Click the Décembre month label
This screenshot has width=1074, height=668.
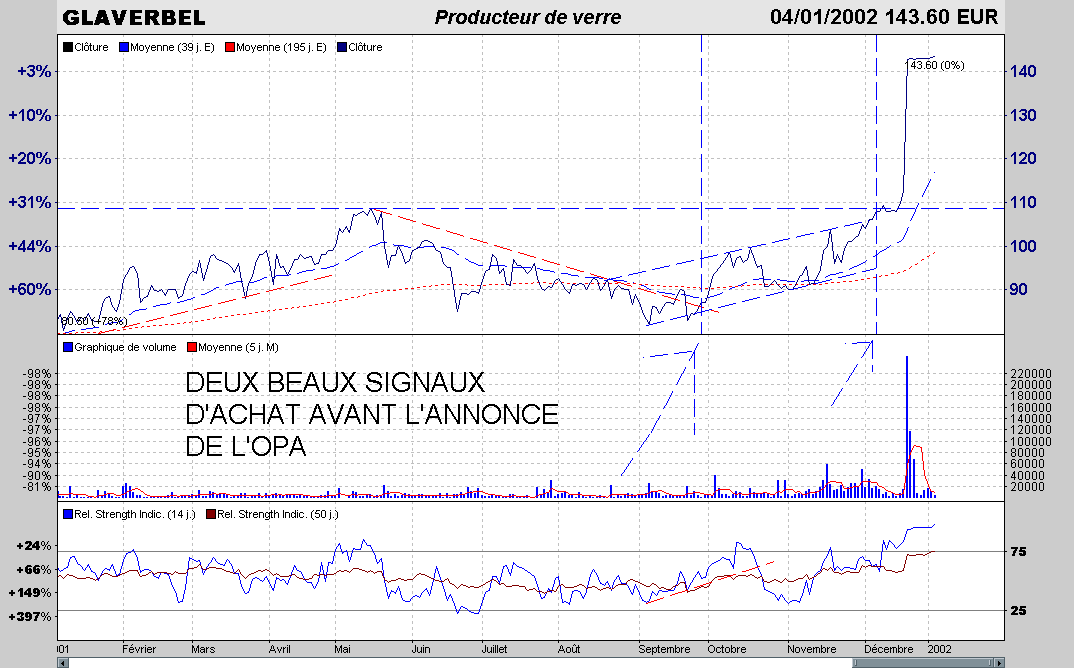tap(888, 649)
